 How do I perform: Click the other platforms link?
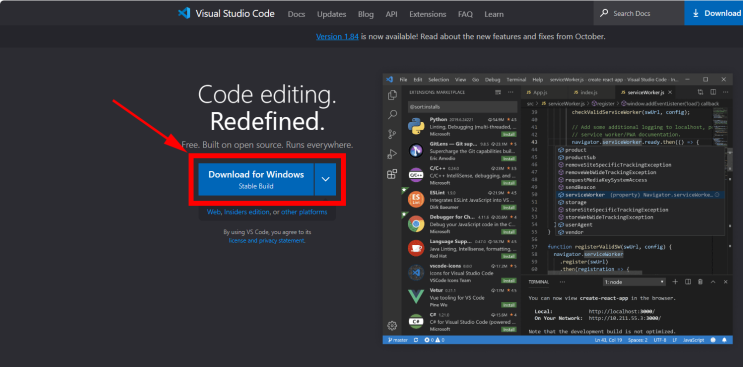[304, 212]
